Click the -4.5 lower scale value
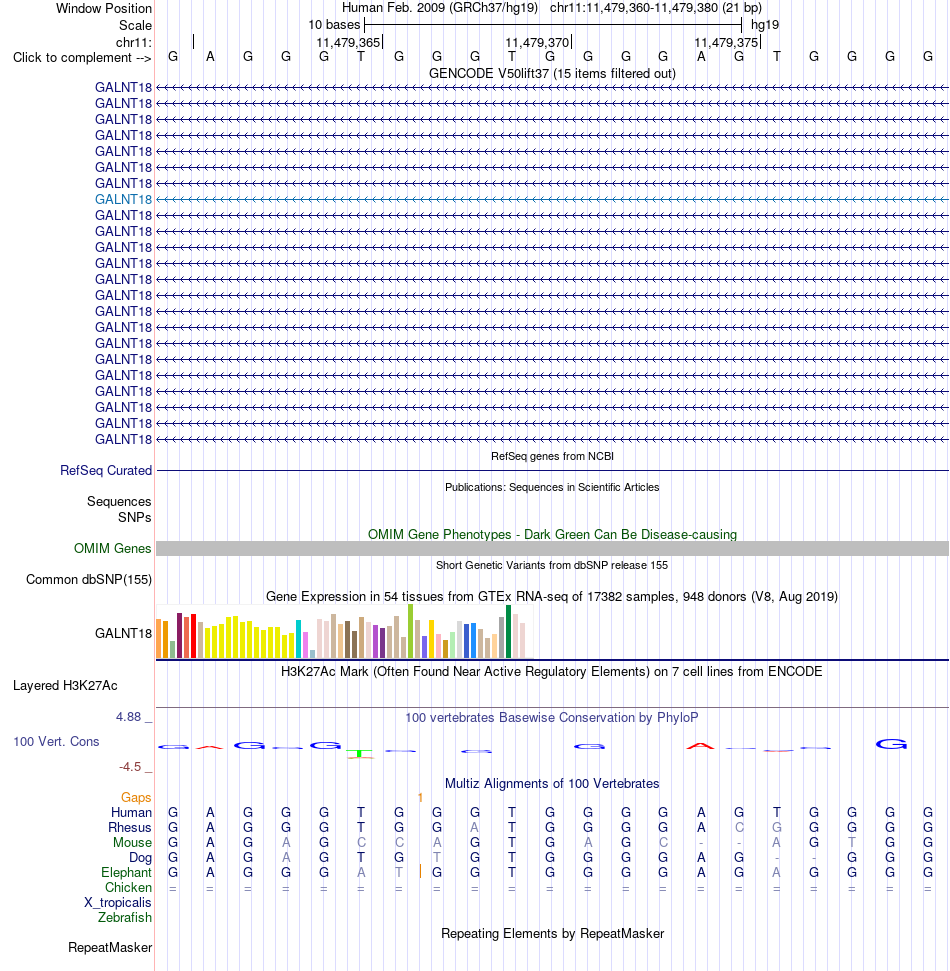 [130, 767]
